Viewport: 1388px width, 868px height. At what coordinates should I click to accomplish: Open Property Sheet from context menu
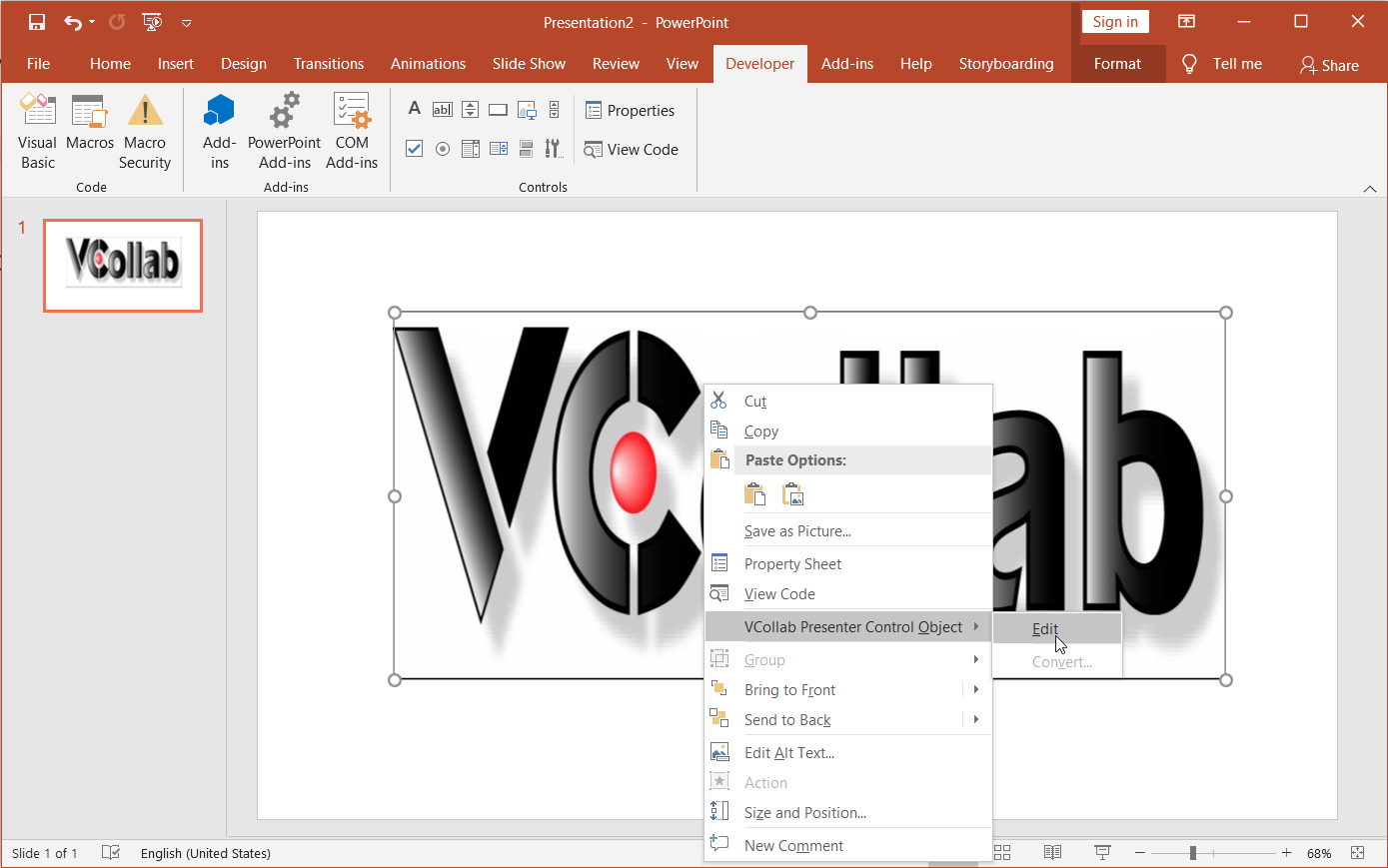848,564
